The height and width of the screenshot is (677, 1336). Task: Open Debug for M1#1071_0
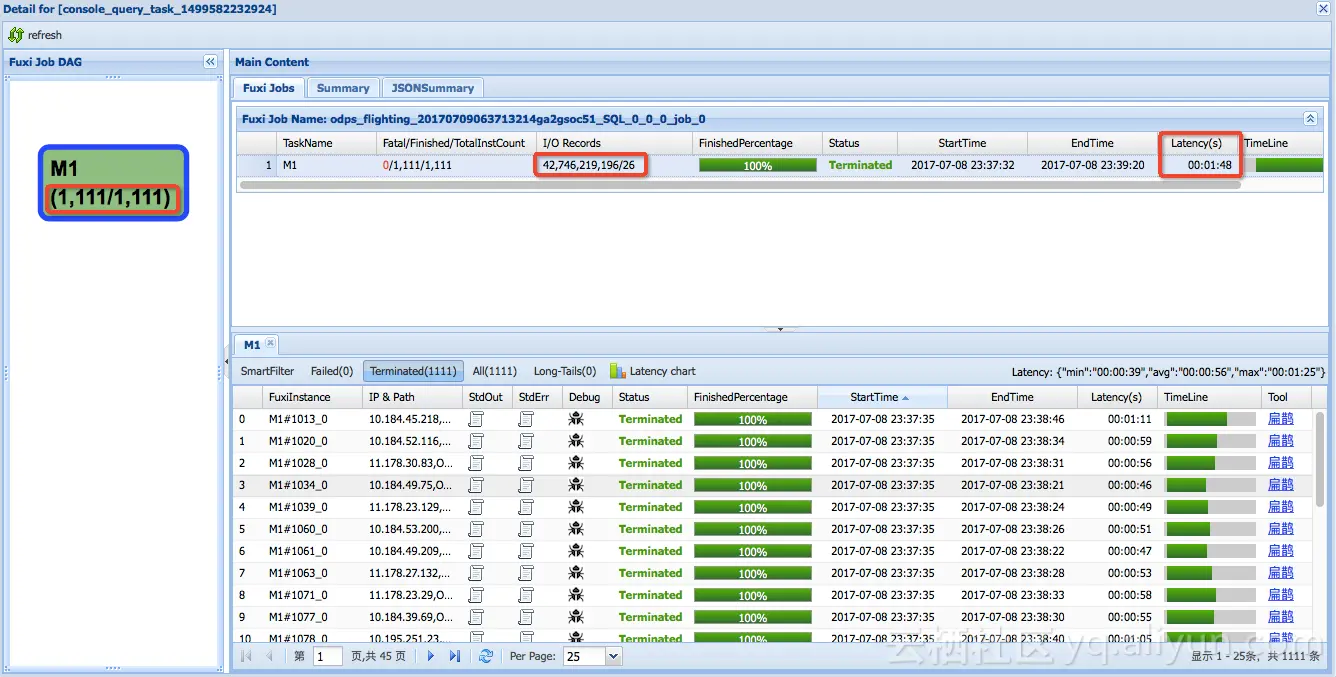click(x=576, y=595)
